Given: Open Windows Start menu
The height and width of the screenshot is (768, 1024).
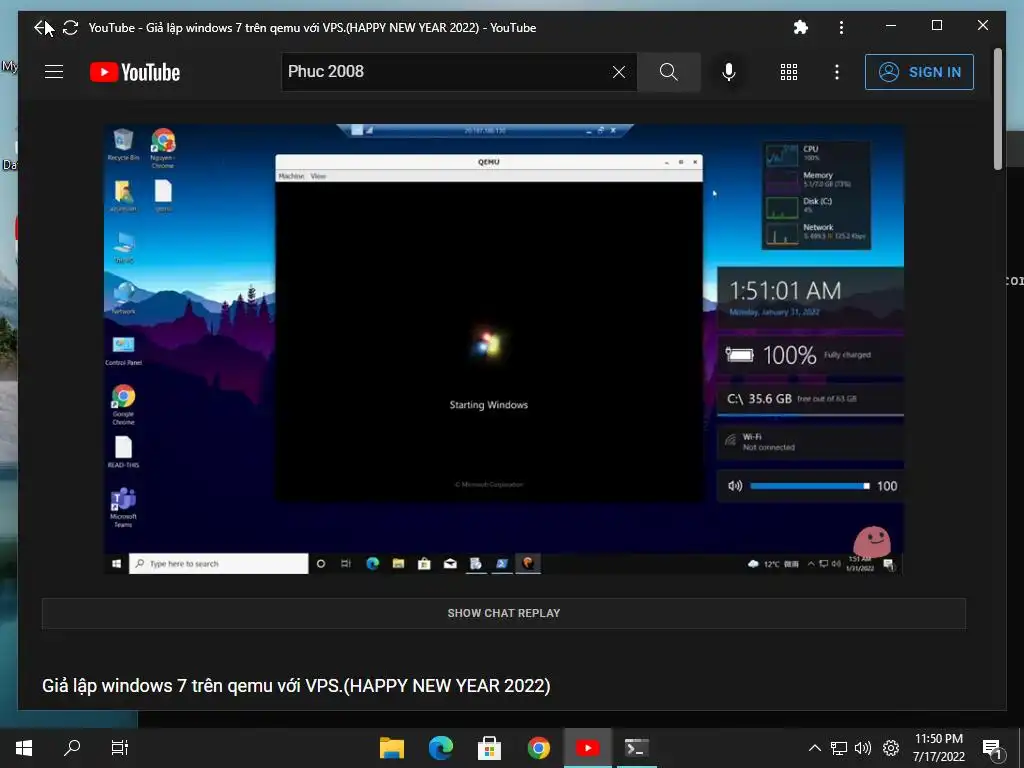Looking at the screenshot, I should coord(24,748).
